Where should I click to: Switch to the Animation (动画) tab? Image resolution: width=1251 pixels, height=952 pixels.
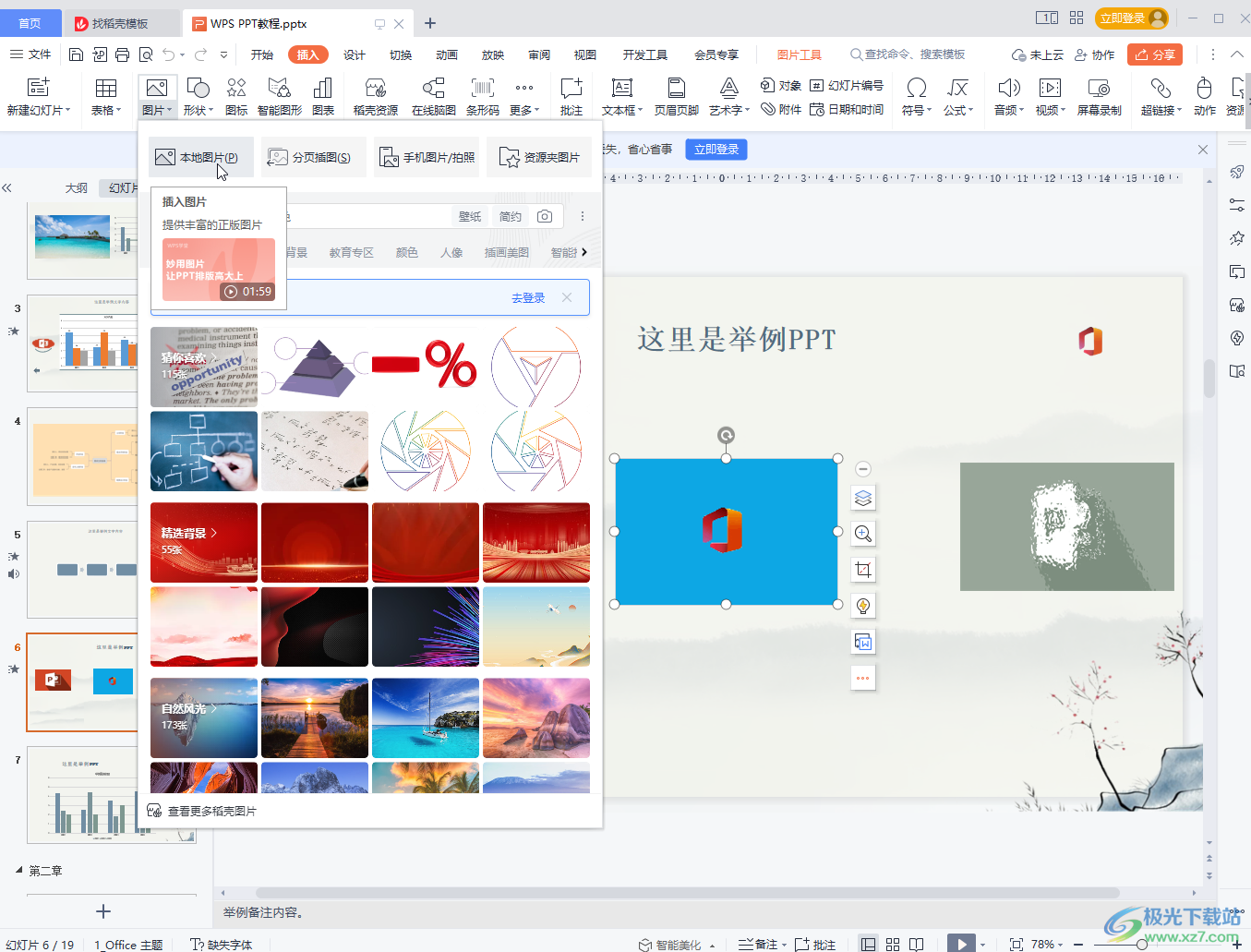[x=447, y=54]
